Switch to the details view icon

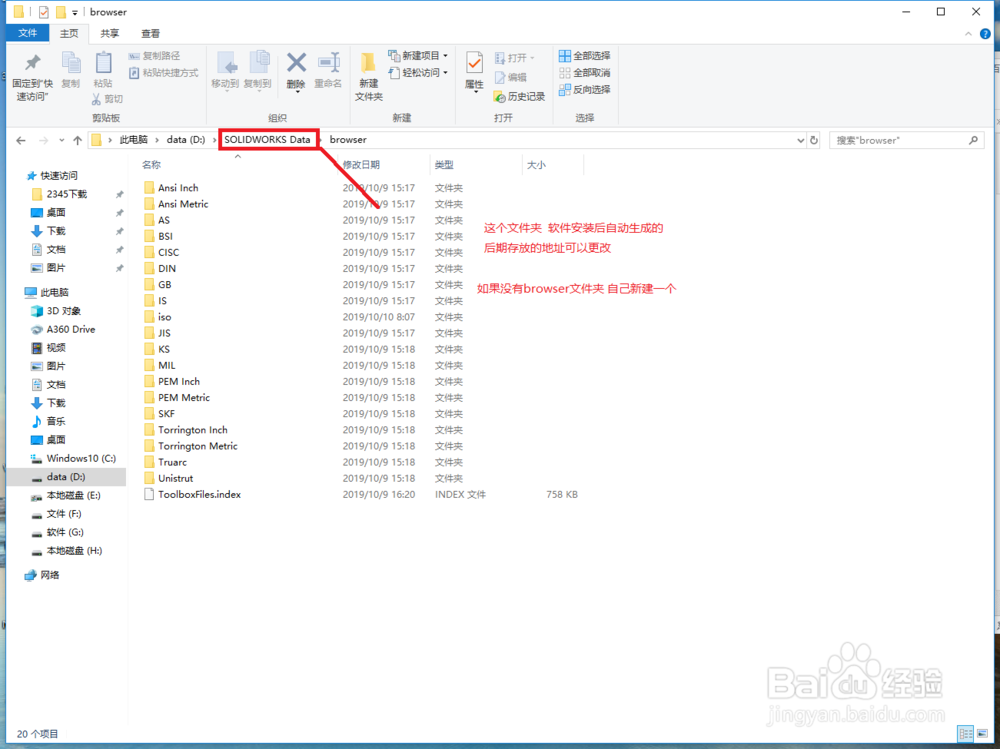pos(966,734)
